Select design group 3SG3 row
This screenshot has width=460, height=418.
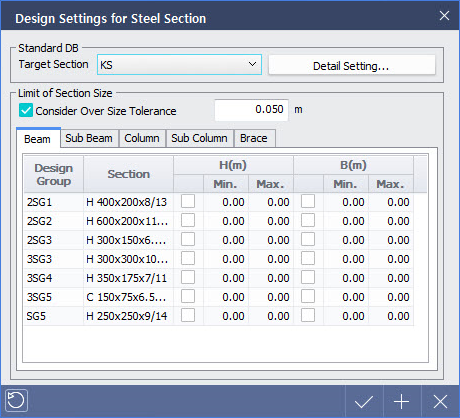pos(54,259)
